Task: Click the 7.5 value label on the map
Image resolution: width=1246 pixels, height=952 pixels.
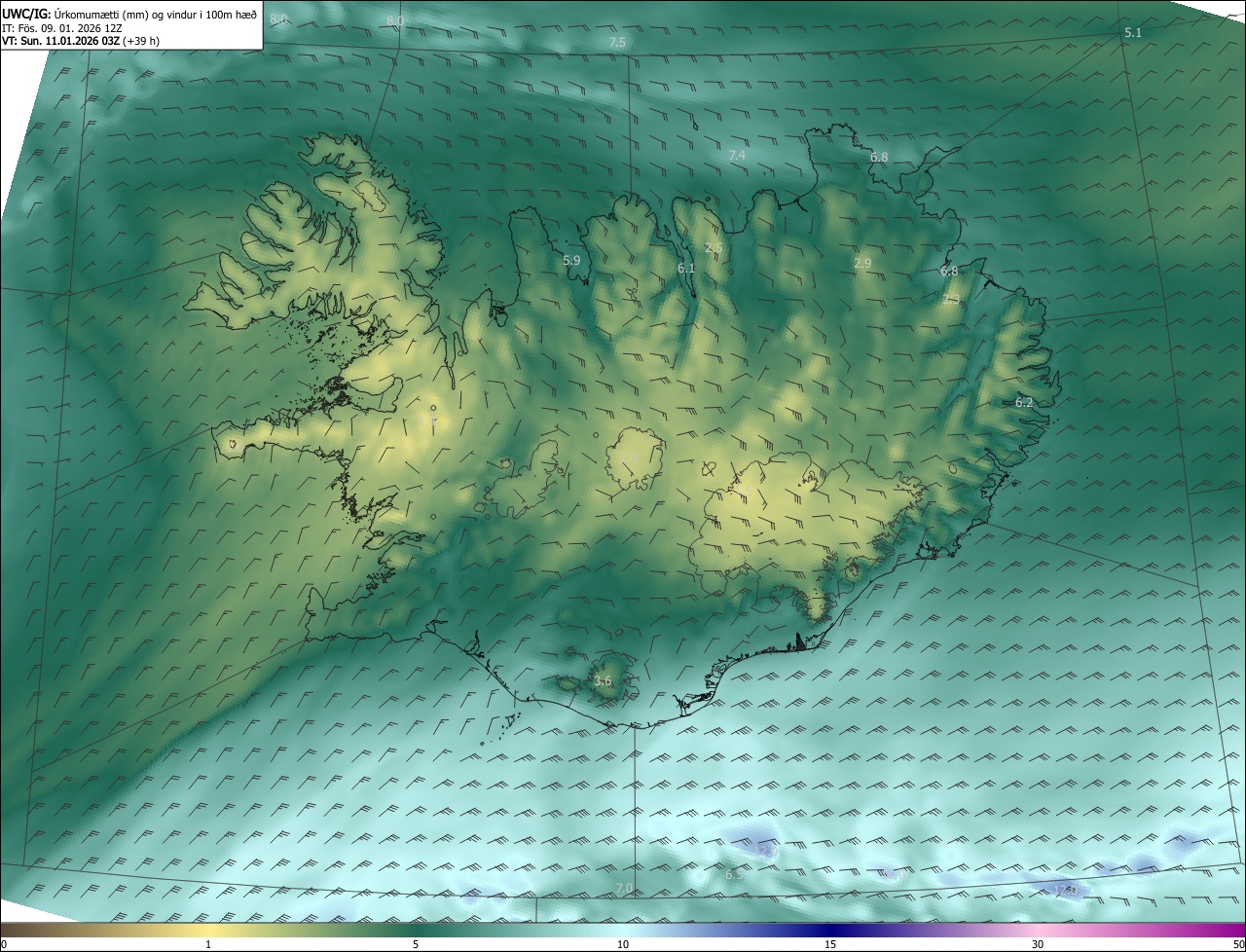Action: coord(617,43)
